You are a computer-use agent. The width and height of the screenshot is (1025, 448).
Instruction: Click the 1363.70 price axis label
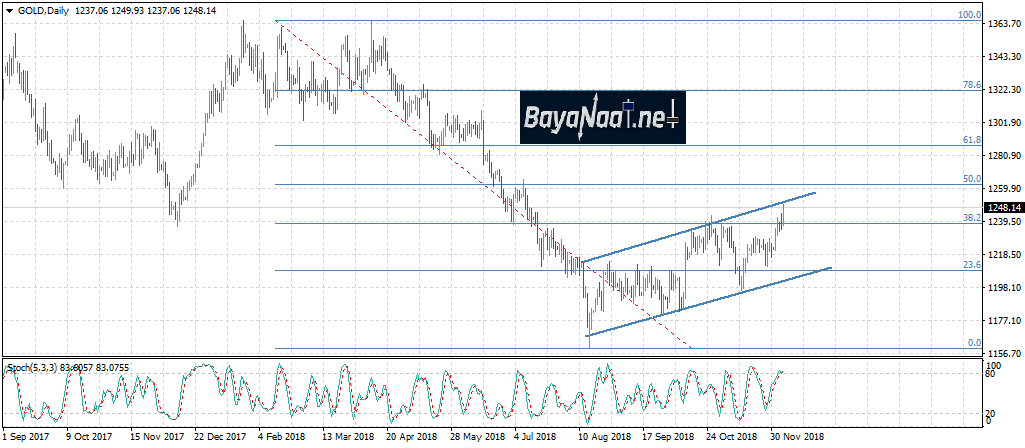[x=1003, y=23]
